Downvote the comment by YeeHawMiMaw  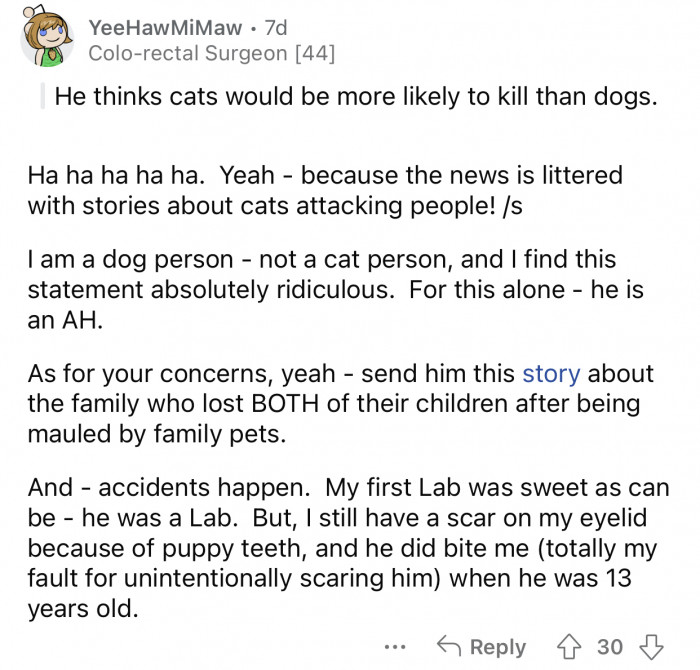coord(652,647)
